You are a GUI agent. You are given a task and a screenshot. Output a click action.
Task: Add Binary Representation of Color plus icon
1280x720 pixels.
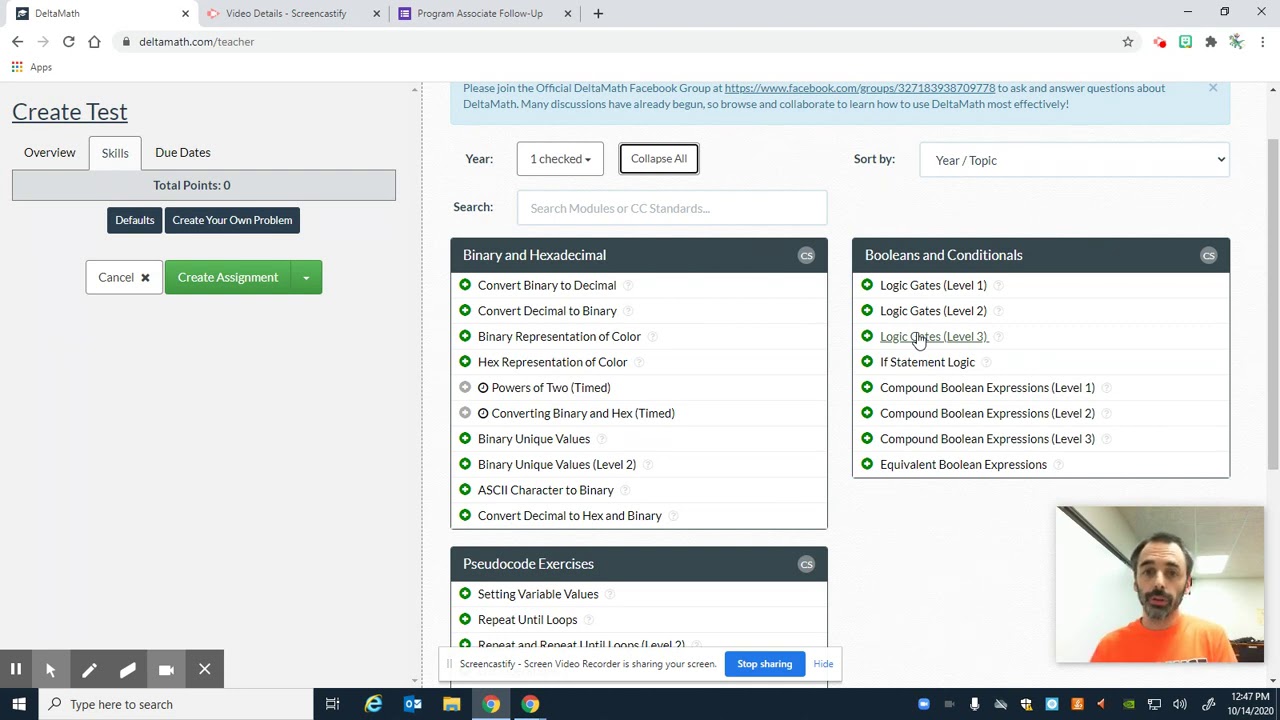pos(465,336)
